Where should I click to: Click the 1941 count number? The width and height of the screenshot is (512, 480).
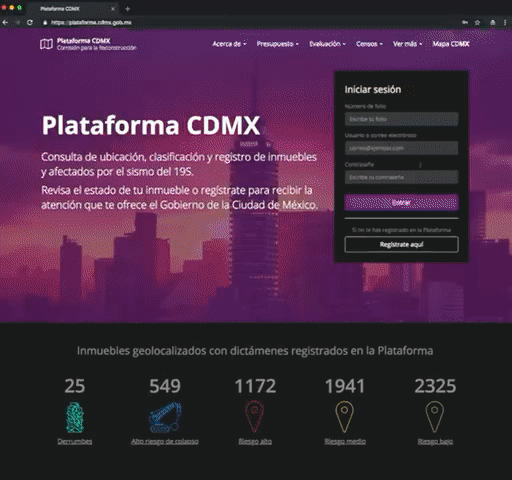click(345, 386)
